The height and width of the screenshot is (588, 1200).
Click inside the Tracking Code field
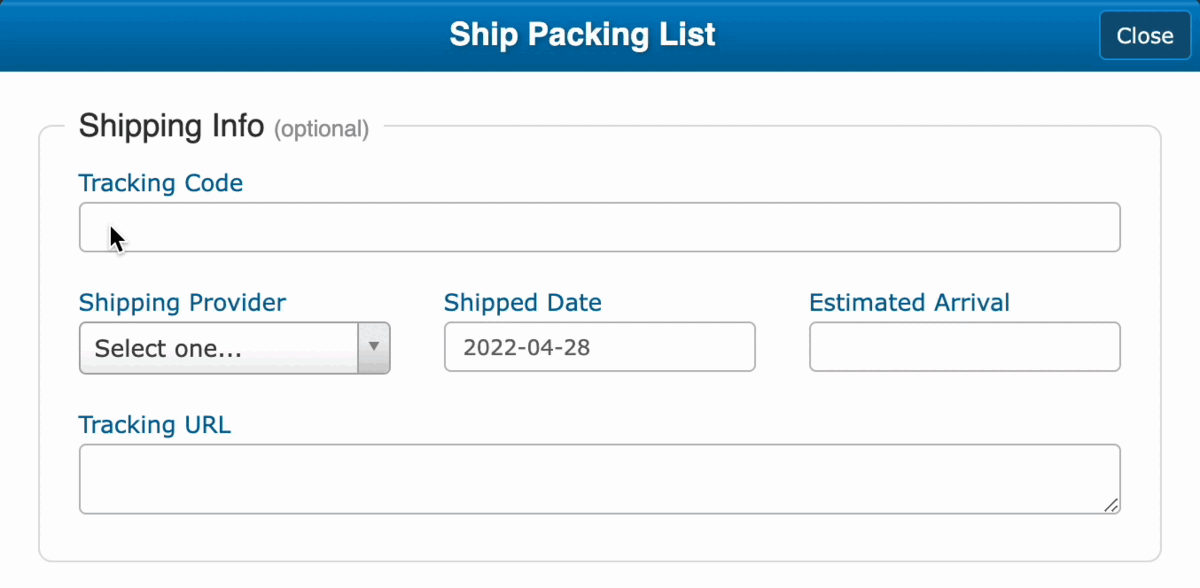pos(598,227)
